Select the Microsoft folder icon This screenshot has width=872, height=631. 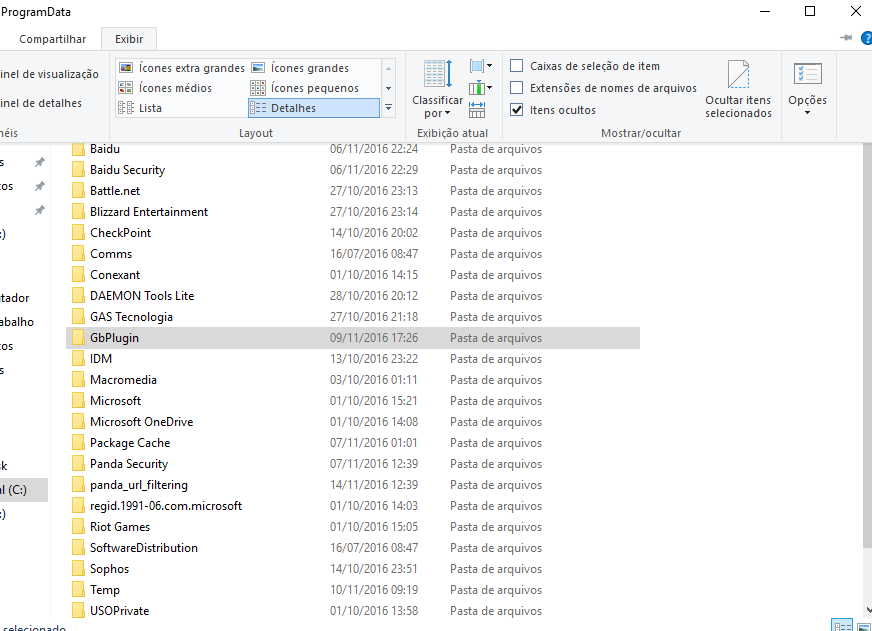click(x=78, y=401)
